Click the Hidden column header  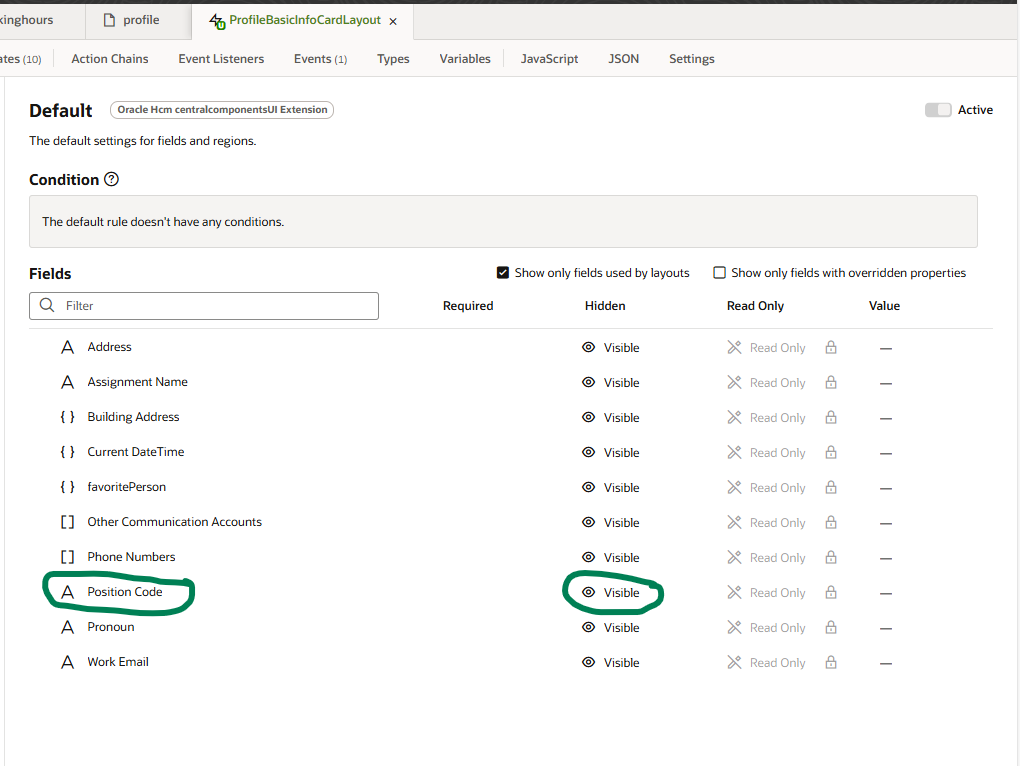pyautogui.click(x=605, y=306)
